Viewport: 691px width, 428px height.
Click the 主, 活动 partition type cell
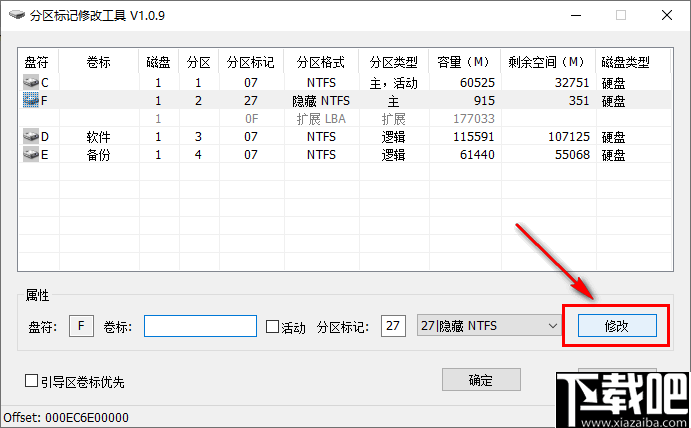(394, 83)
